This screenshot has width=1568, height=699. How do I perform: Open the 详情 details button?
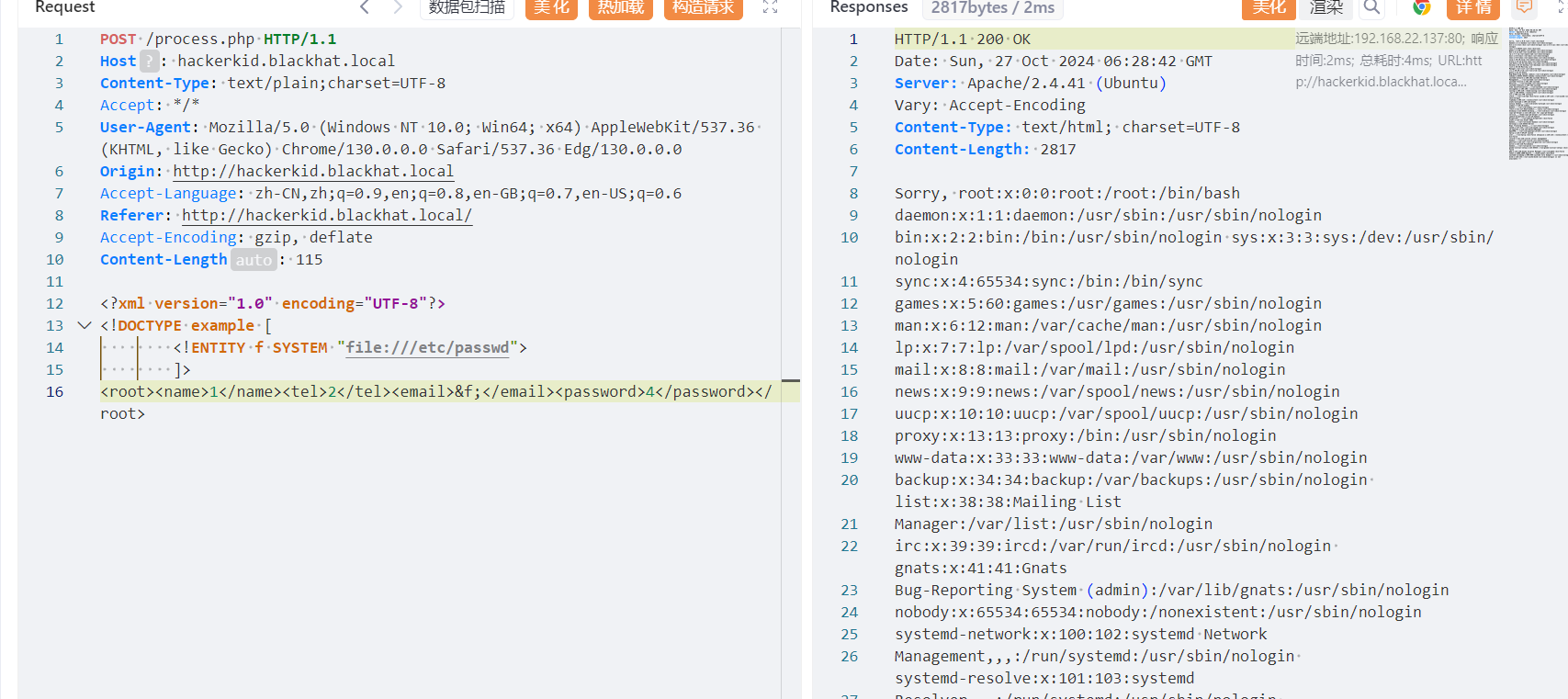pos(1473,7)
